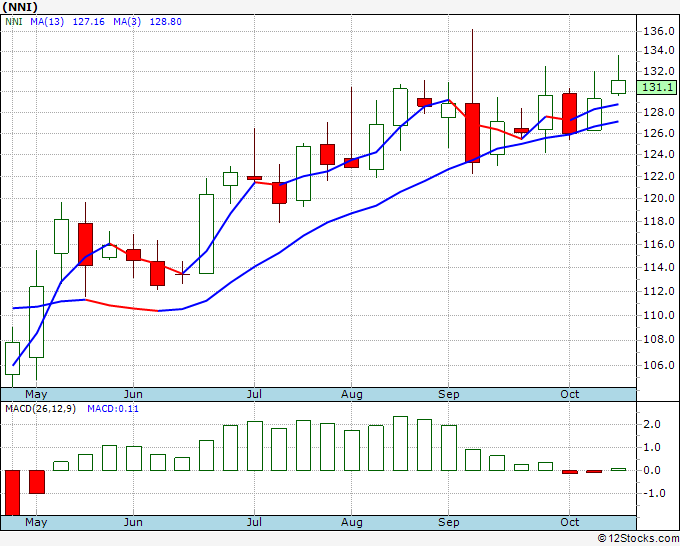Click the 126.0 price axis label

pyautogui.click(x=658, y=133)
